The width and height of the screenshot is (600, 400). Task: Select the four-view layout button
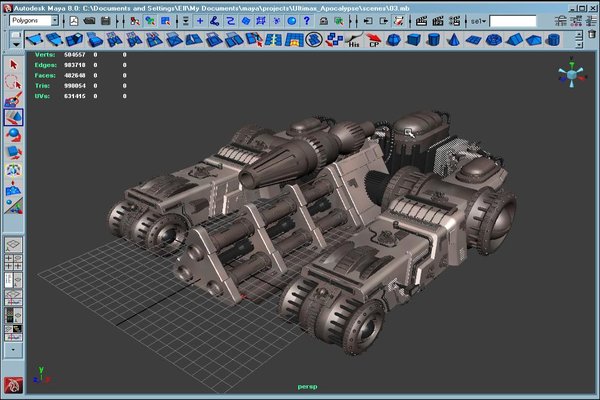point(13,262)
